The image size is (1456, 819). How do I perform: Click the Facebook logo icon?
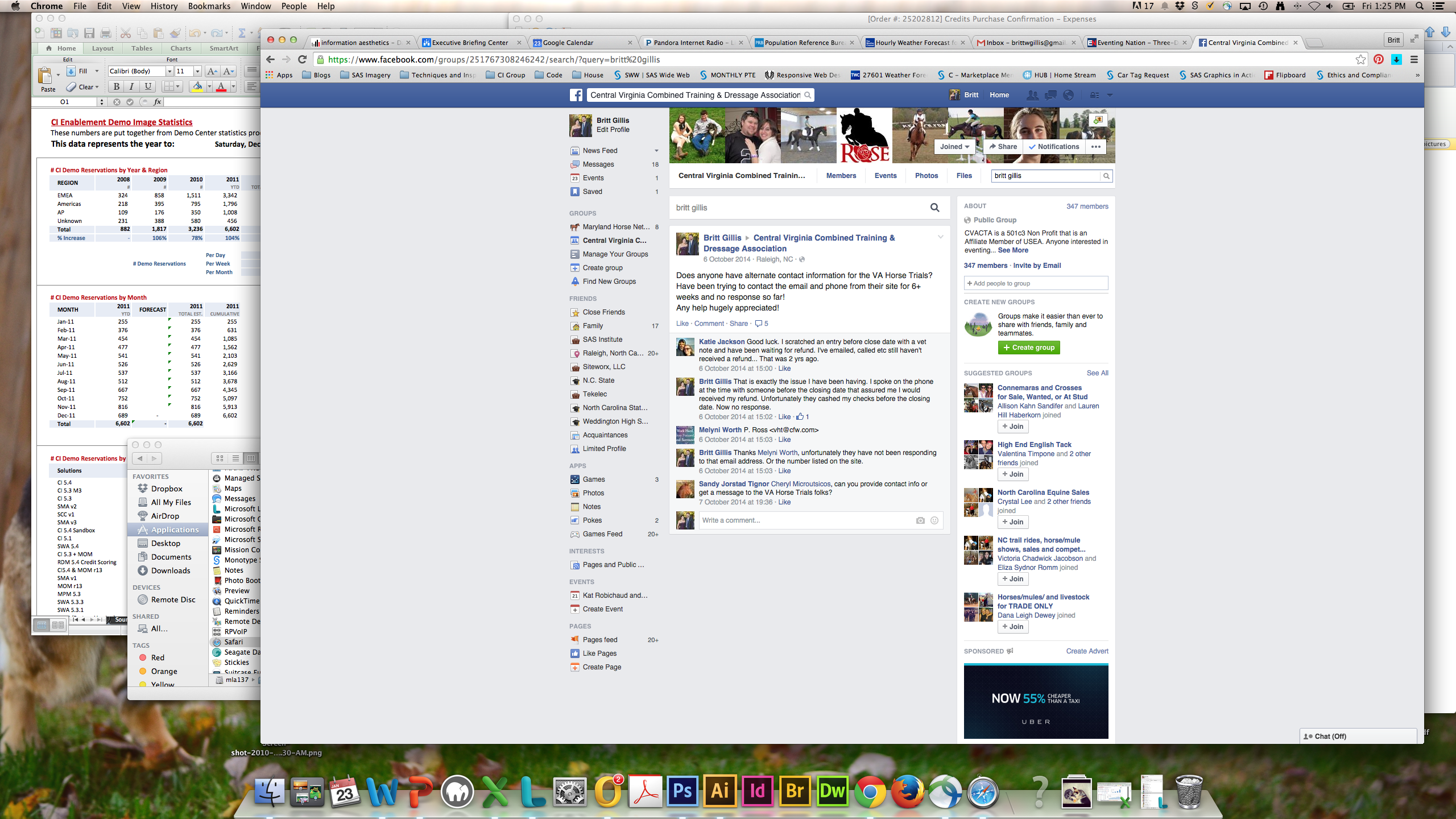click(576, 95)
